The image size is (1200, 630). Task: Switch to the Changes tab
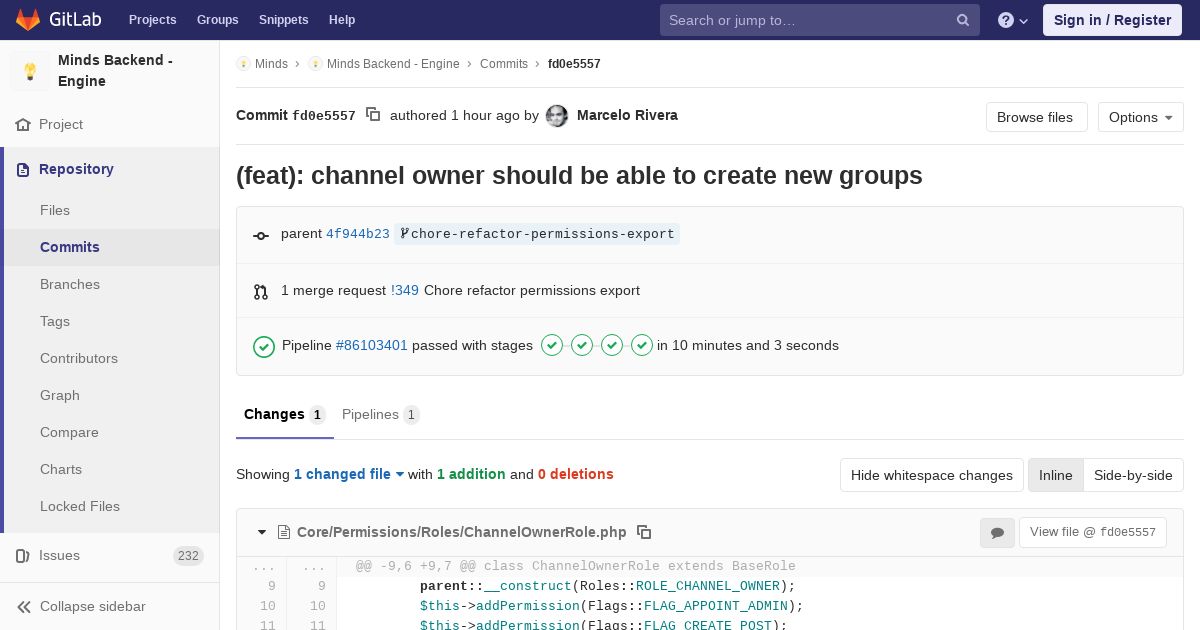pyautogui.click(x=285, y=414)
